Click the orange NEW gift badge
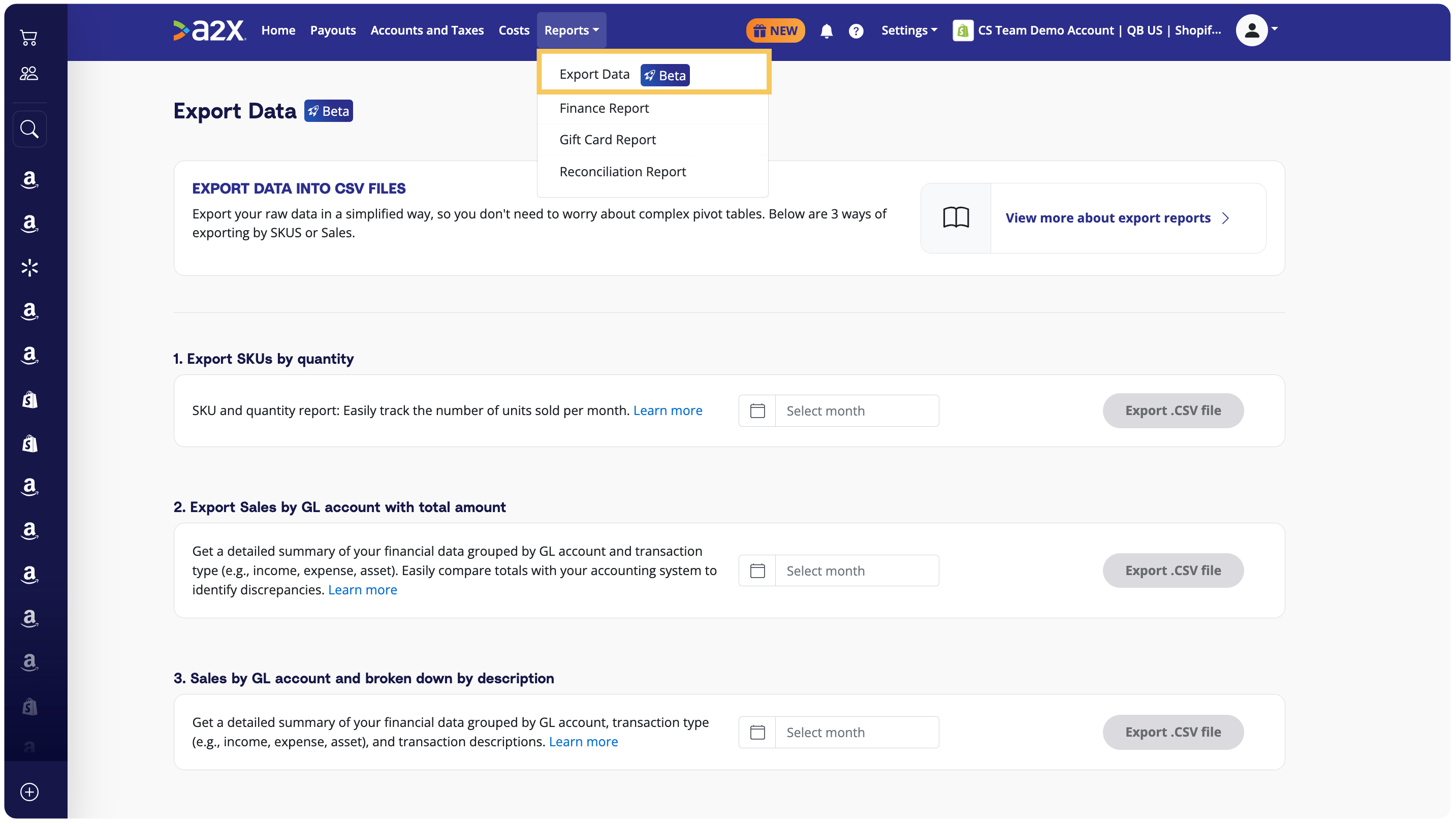Viewport: 1456px width, 824px height. 775,30
